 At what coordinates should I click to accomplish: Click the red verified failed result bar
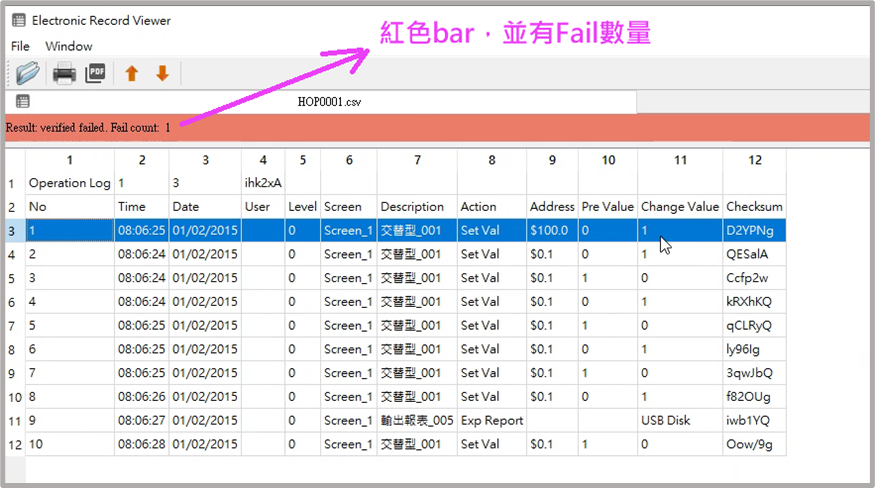[x=437, y=127]
